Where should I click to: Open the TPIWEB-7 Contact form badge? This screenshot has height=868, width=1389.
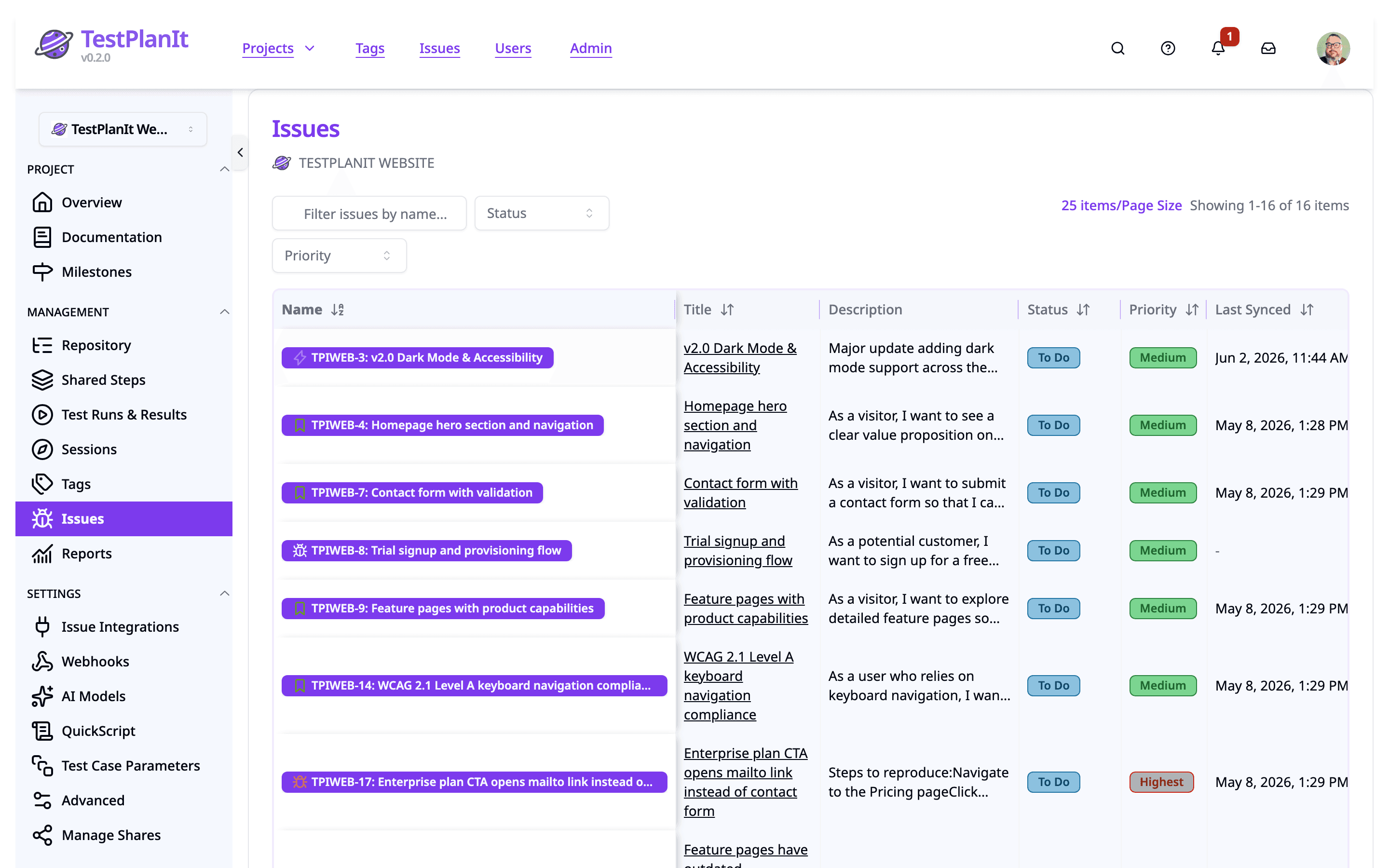(x=412, y=492)
